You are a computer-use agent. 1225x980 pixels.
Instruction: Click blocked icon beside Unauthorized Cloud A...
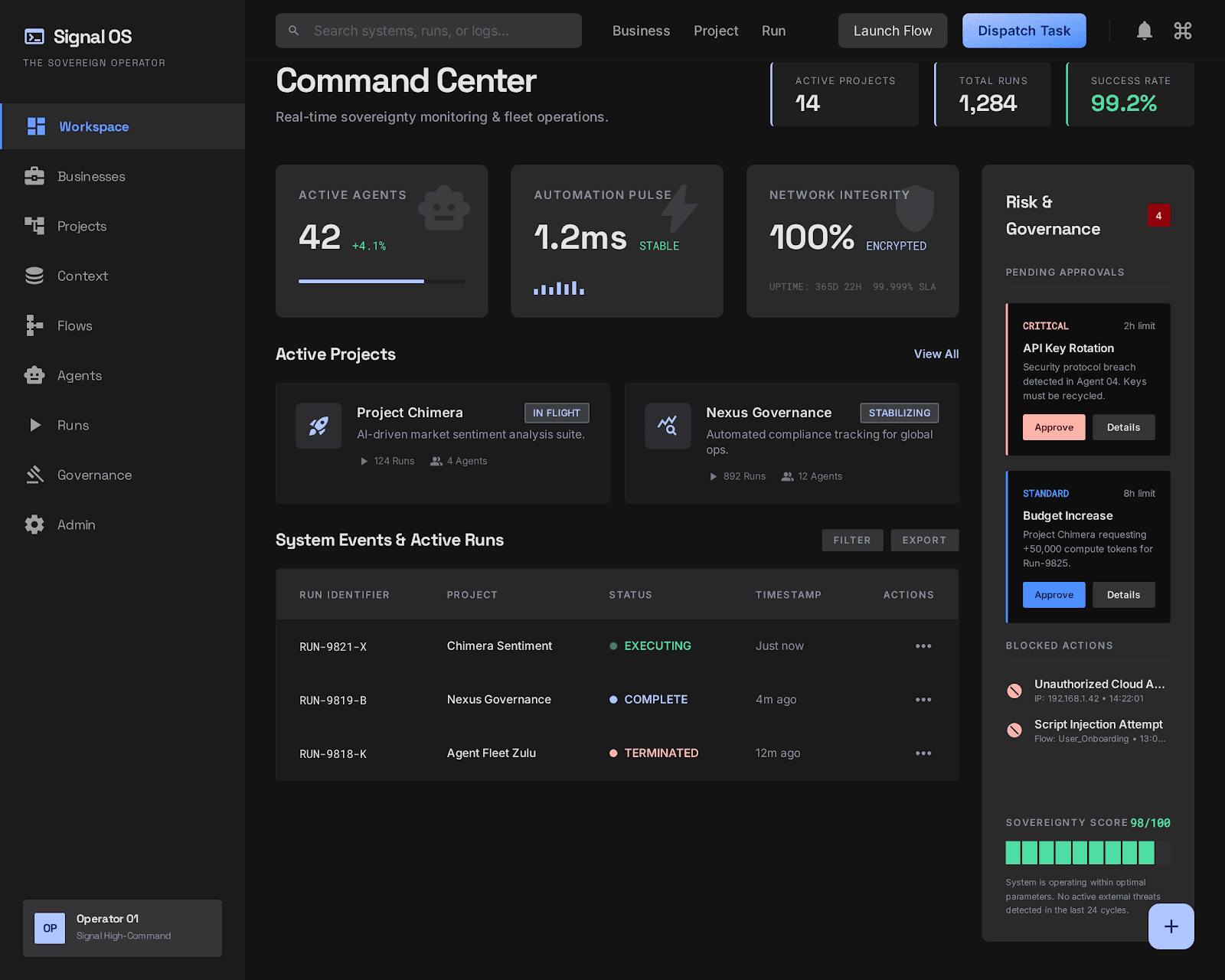pyautogui.click(x=1014, y=691)
